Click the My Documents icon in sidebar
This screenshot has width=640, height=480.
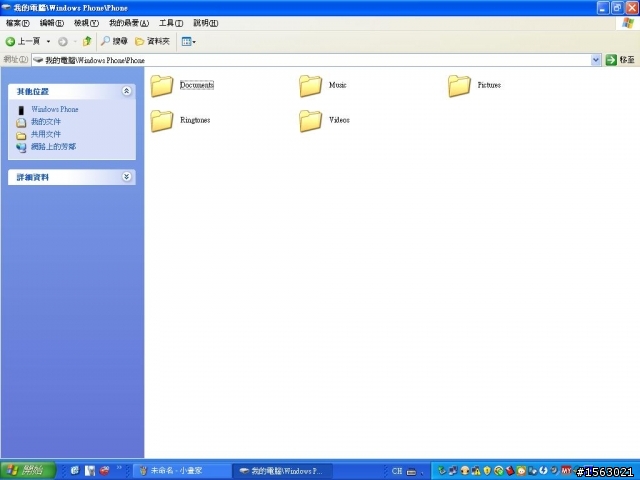click(21, 122)
